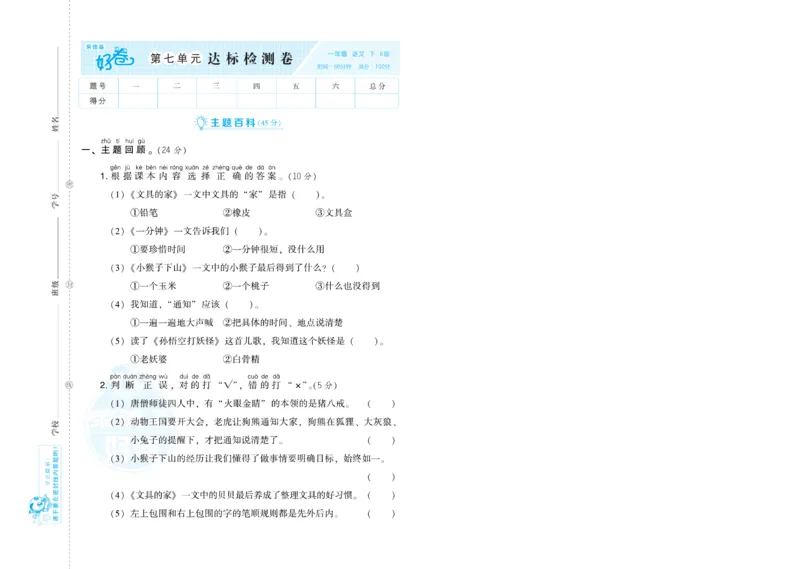Click the question about 《孙悟空打妖怪》这首儿歌

(247, 341)
